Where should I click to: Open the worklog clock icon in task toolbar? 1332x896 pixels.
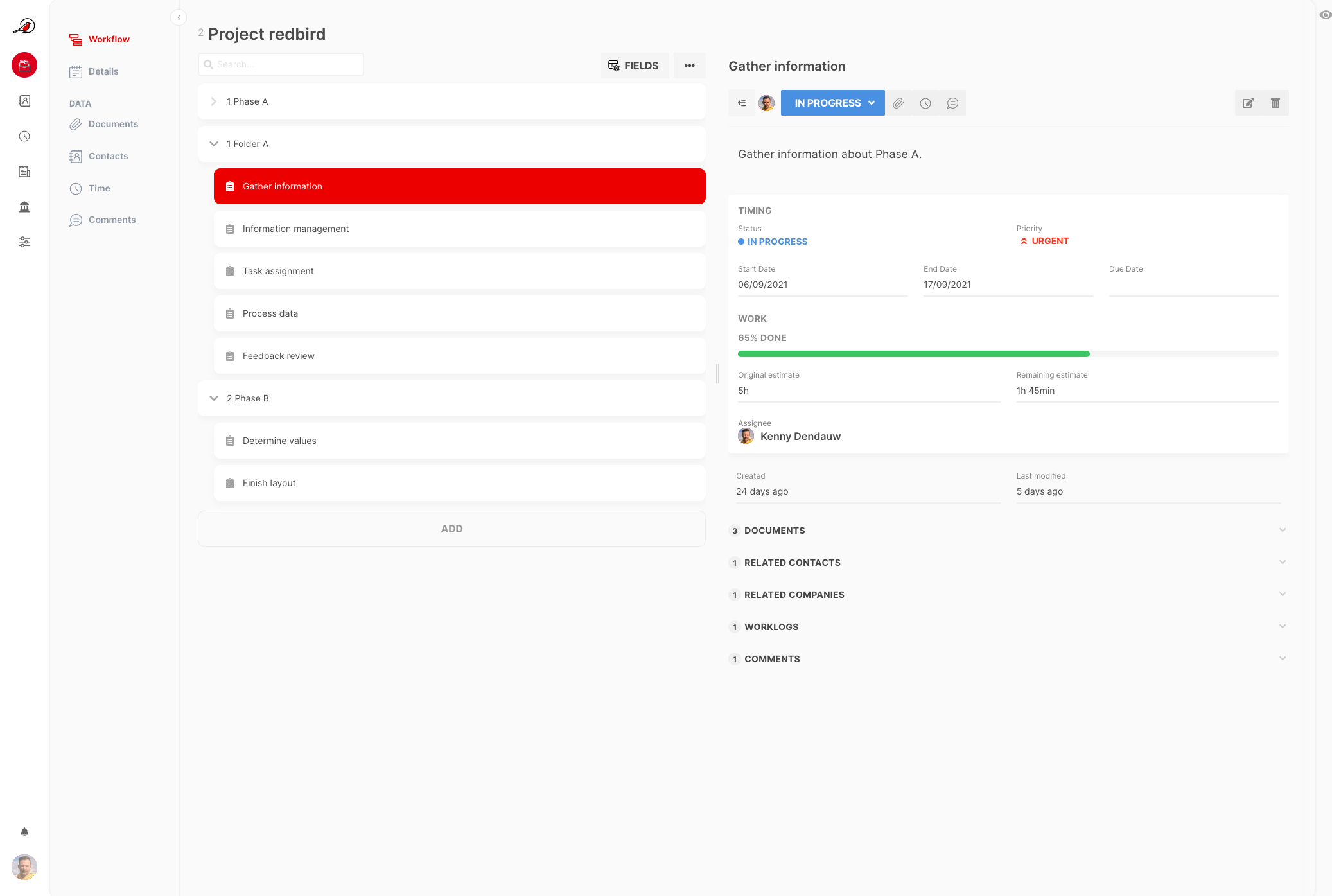coord(925,103)
